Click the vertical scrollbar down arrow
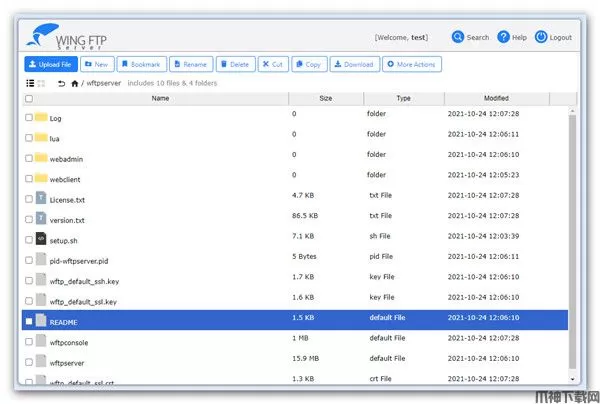This screenshot has width=600, height=404. point(572,380)
